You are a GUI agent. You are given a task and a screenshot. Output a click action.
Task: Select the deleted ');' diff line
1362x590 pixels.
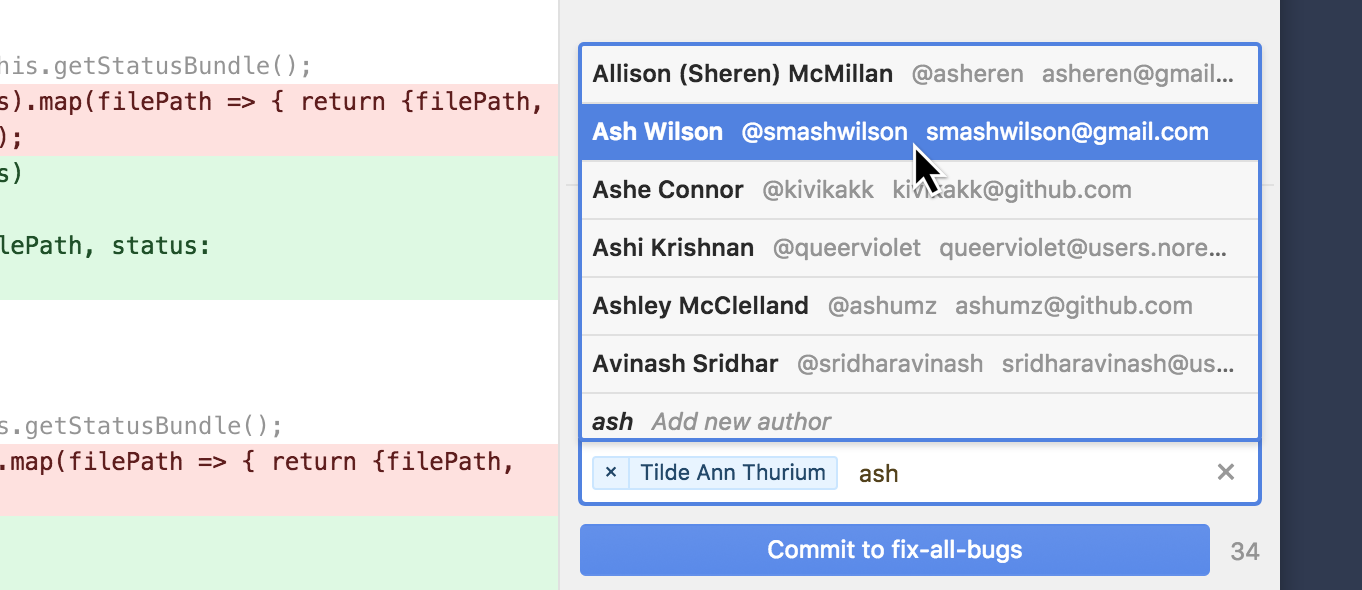tap(279, 138)
